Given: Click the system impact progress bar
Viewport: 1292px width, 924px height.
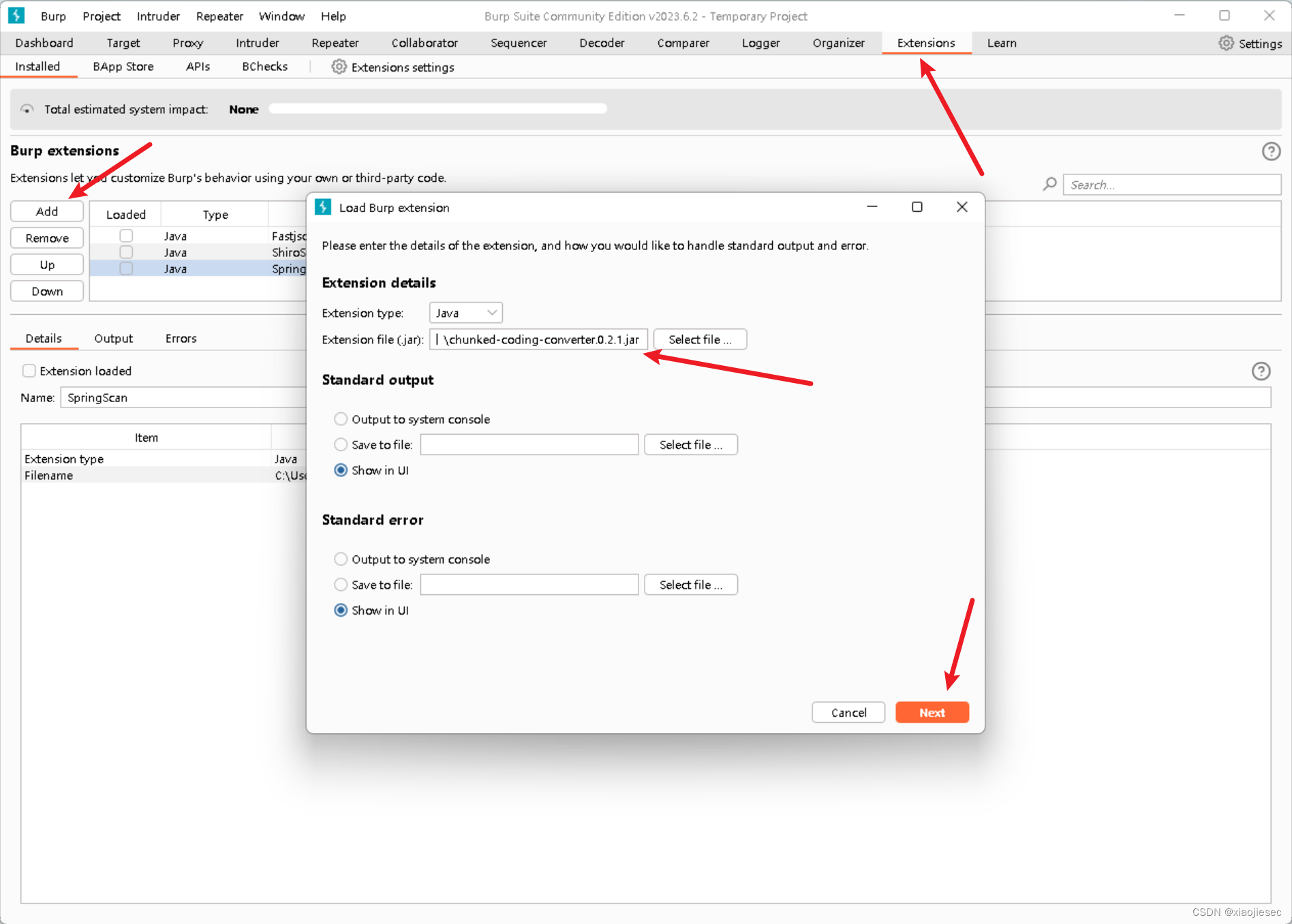Looking at the screenshot, I should click(437, 108).
